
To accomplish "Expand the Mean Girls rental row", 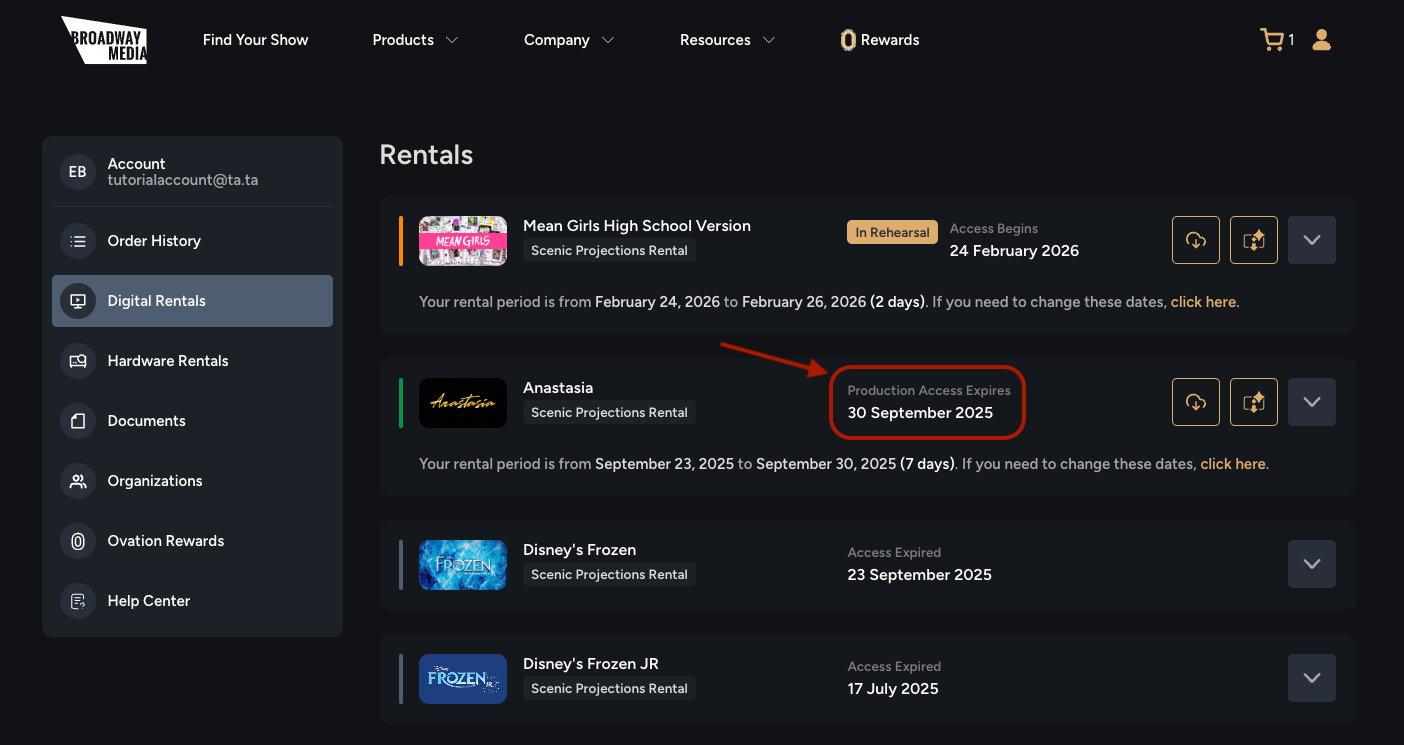I will point(1312,240).
